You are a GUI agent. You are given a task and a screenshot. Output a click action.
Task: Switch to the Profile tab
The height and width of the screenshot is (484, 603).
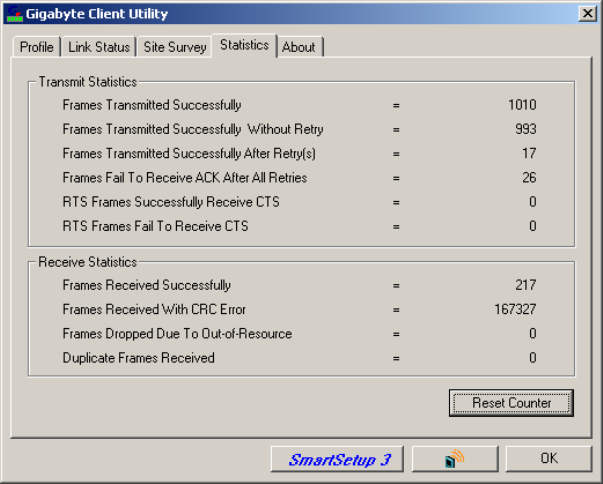click(37, 47)
